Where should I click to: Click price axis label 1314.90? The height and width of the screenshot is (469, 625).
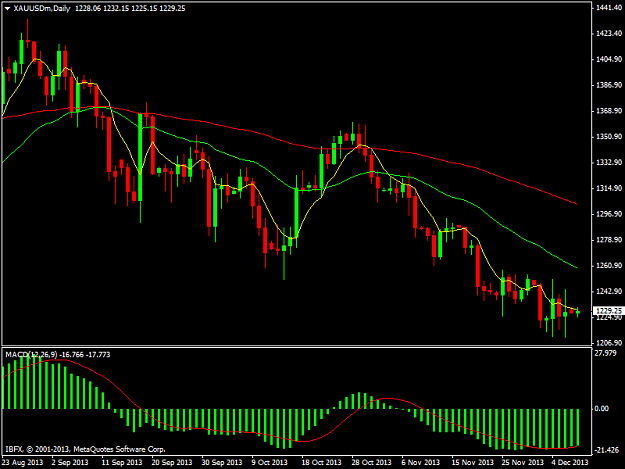click(x=609, y=188)
